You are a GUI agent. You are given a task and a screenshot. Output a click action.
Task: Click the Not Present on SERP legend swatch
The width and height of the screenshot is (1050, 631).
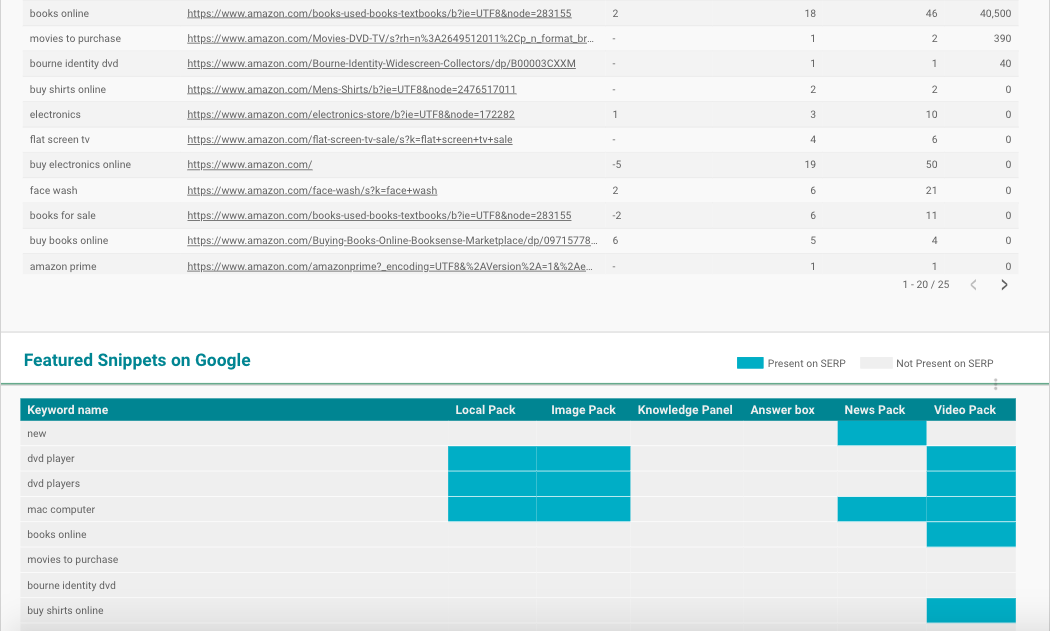tap(876, 363)
